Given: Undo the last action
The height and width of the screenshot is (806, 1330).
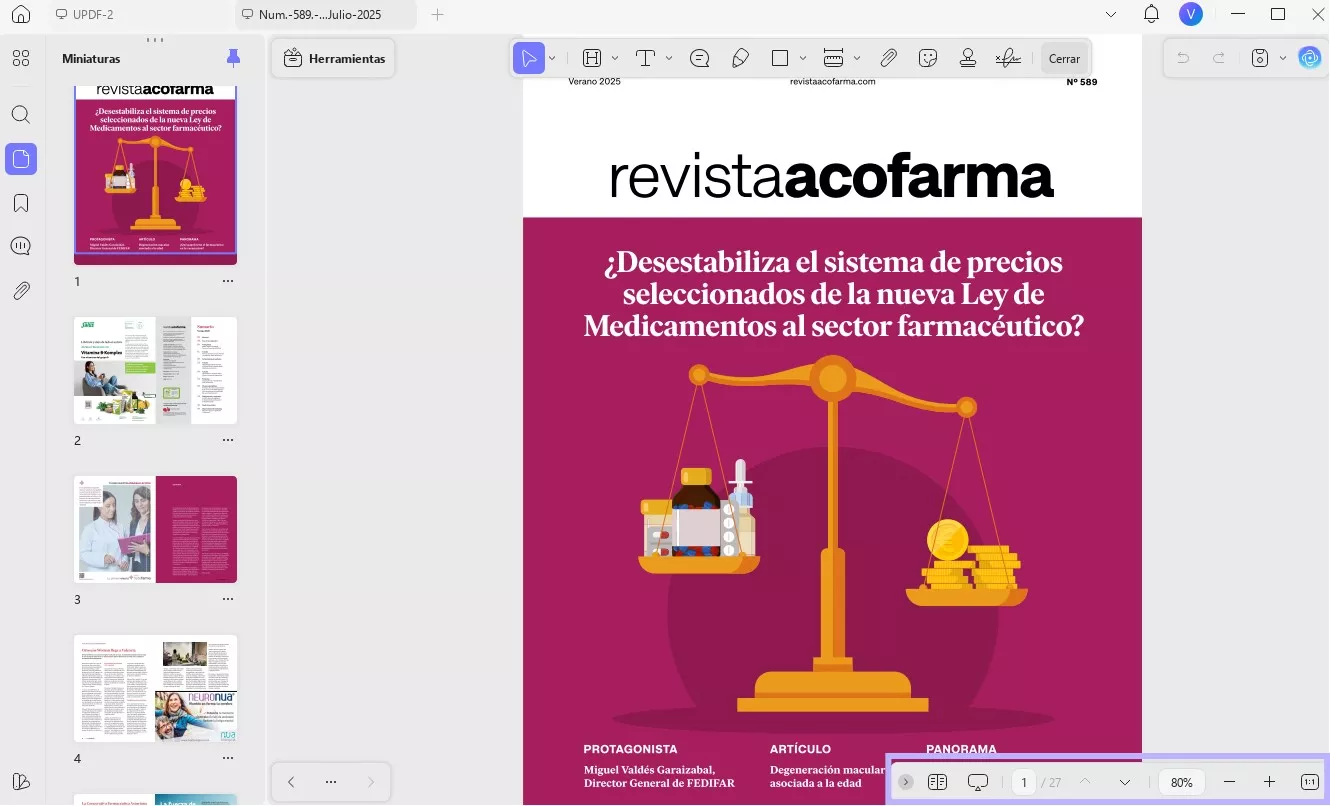Looking at the screenshot, I should (1183, 58).
